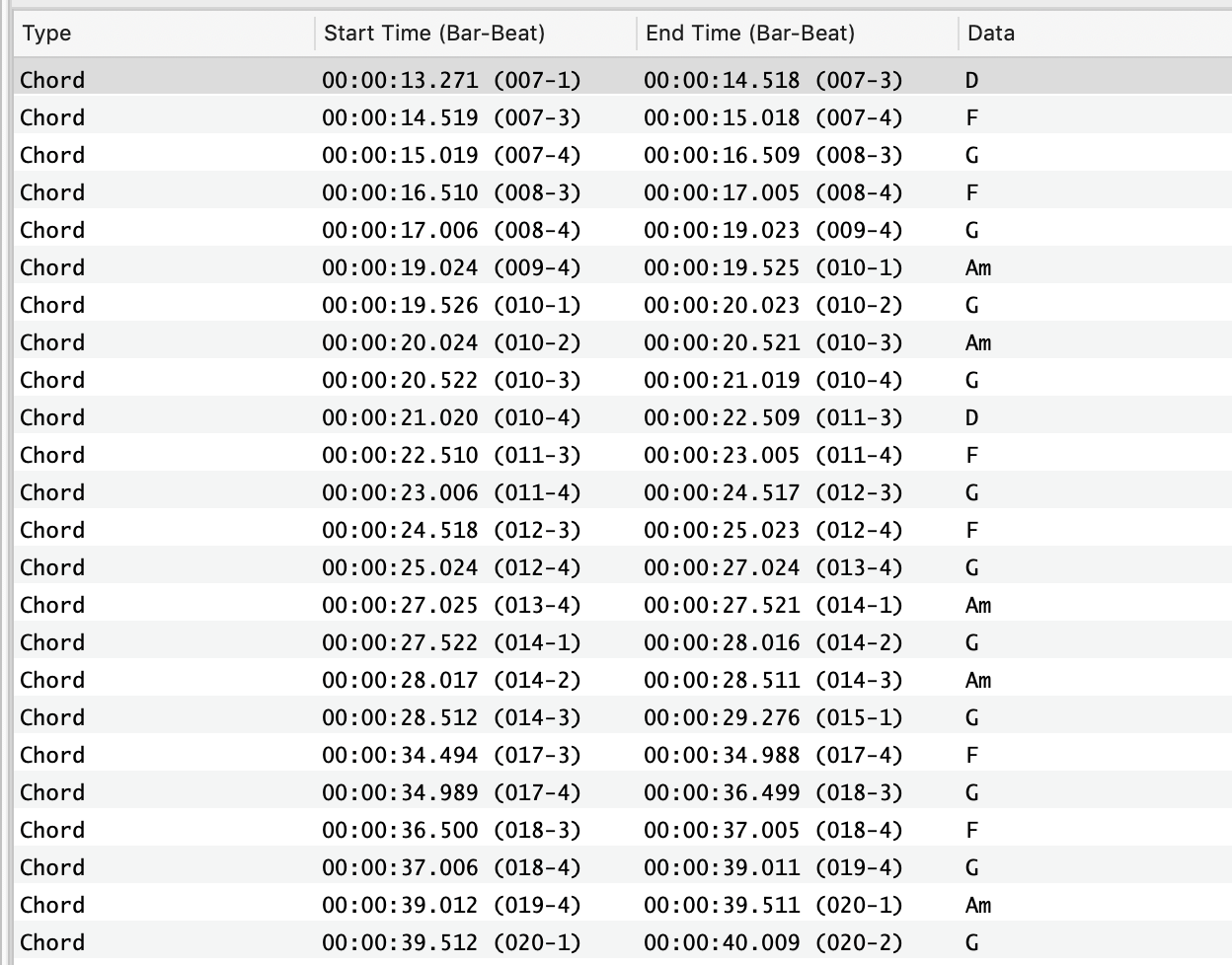This screenshot has height=965, width=1232.
Task: Click the End Time (Bar-Beat) column header
Action: [797, 34]
